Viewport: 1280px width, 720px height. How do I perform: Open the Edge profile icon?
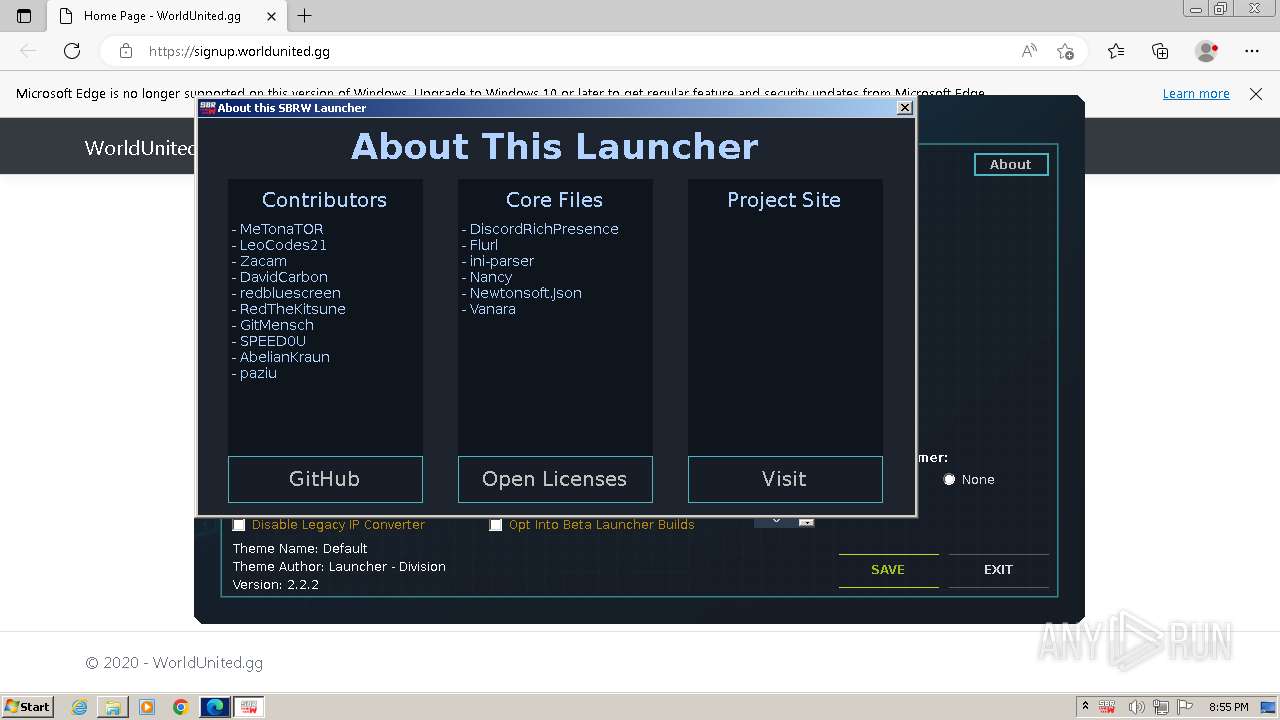(x=1207, y=51)
